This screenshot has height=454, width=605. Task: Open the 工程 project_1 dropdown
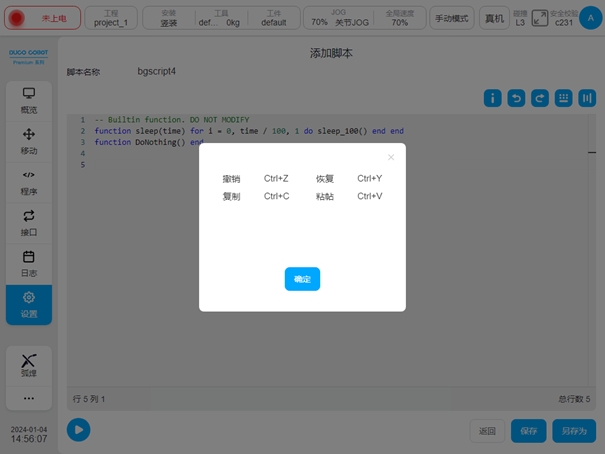[111, 18]
